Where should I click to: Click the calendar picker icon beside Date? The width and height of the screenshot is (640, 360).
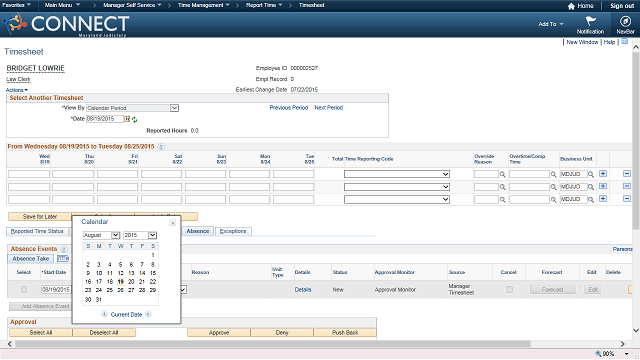click(x=127, y=119)
